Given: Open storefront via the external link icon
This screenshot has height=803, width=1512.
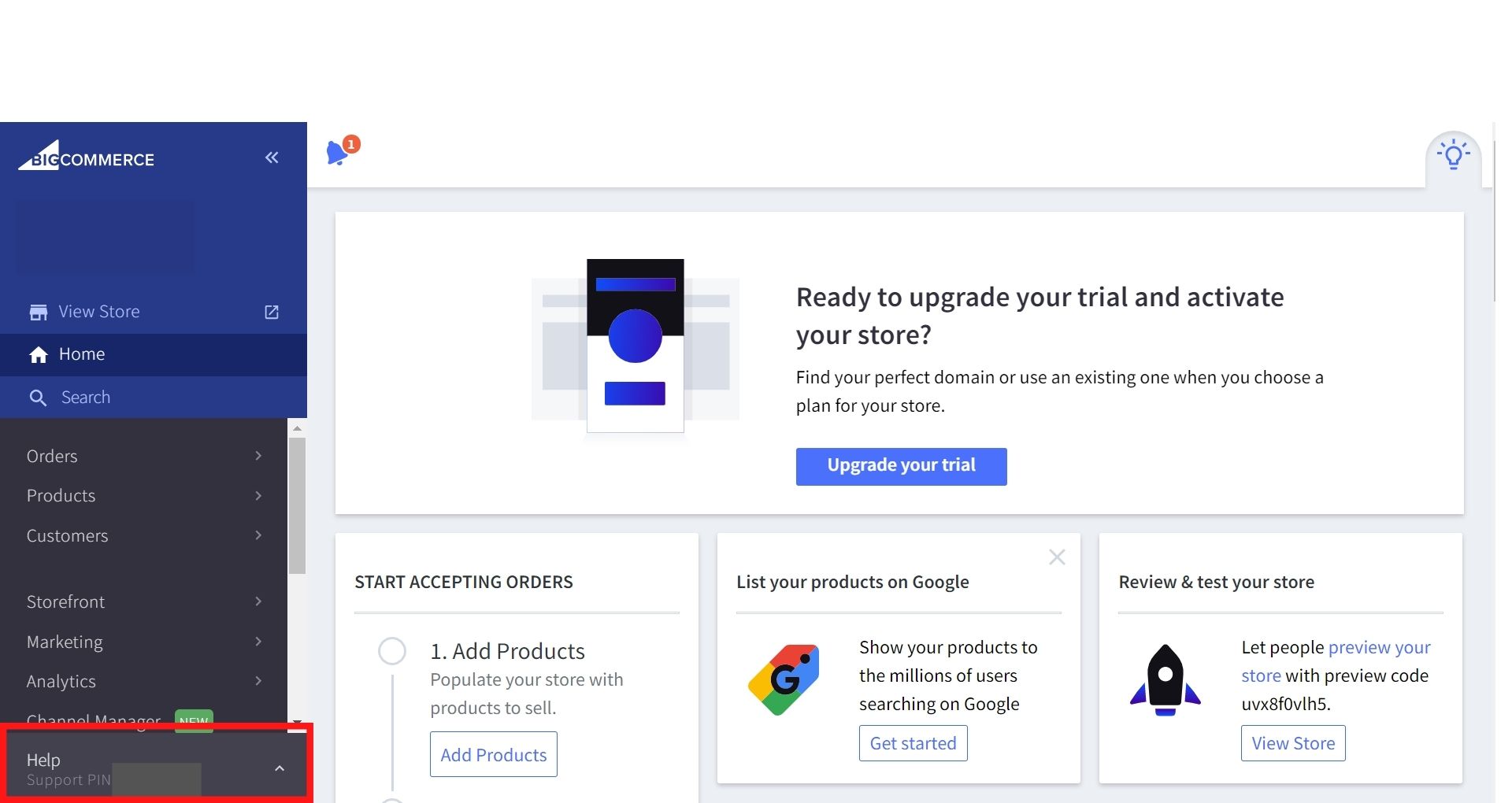Looking at the screenshot, I should click(x=271, y=312).
